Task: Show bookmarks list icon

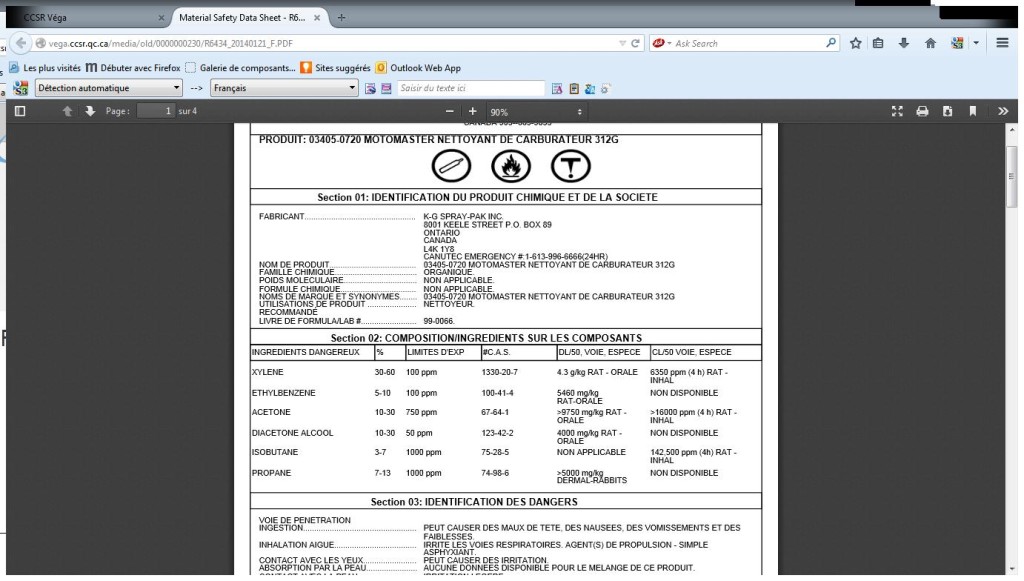Action: (x=878, y=43)
